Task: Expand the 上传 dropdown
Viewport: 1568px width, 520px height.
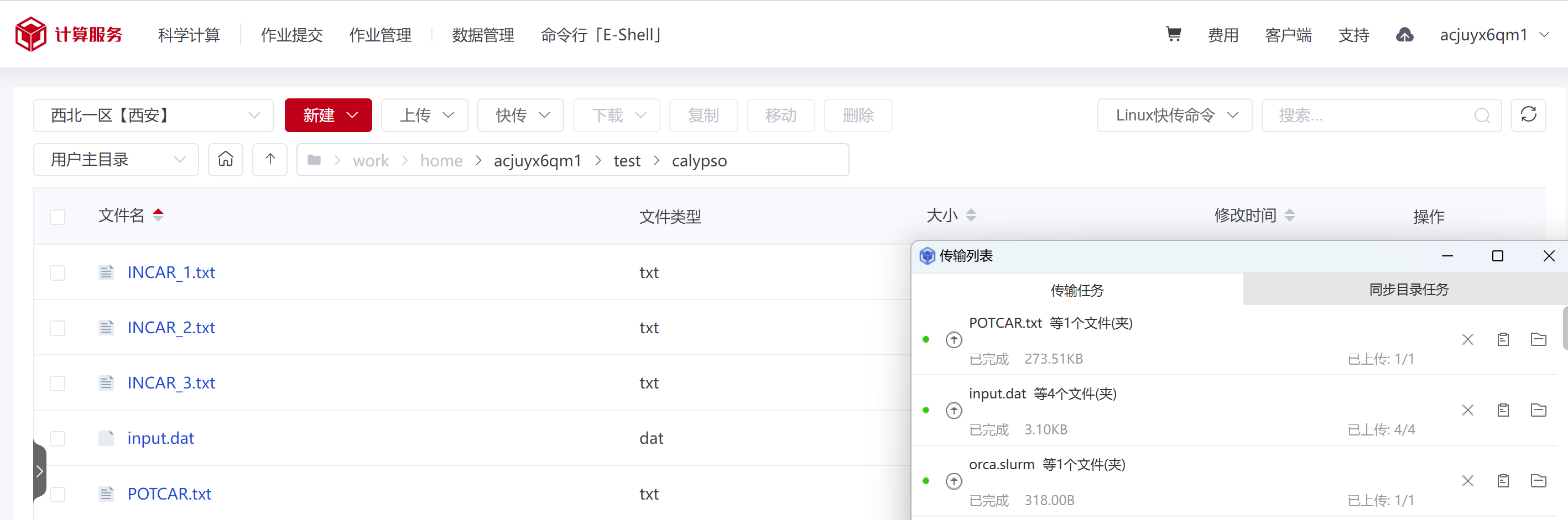Action: click(x=424, y=115)
